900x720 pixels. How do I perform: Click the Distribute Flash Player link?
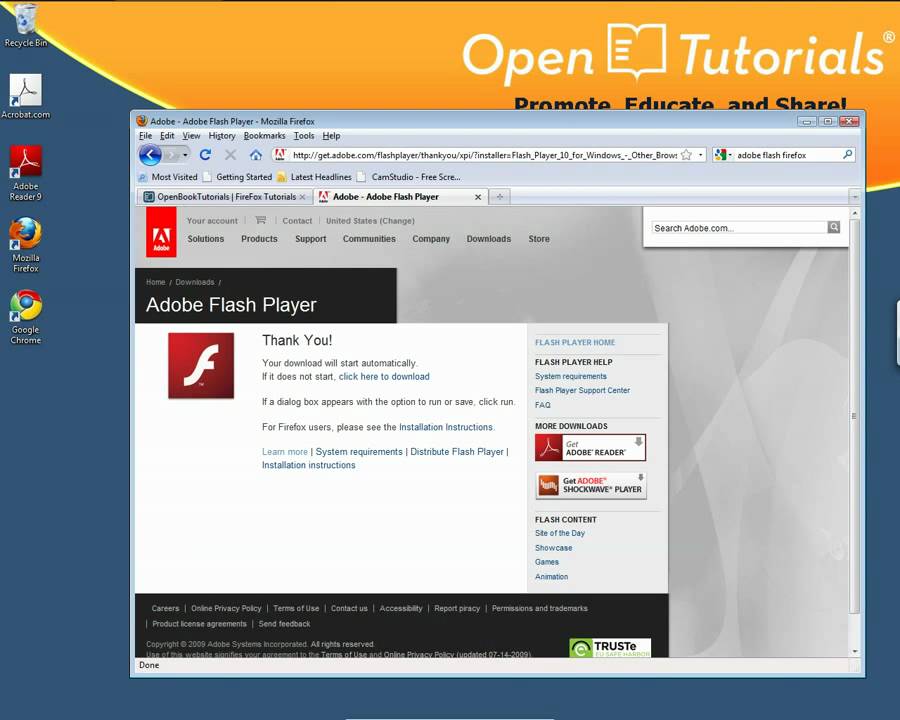pyautogui.click(x=457, y=452)
